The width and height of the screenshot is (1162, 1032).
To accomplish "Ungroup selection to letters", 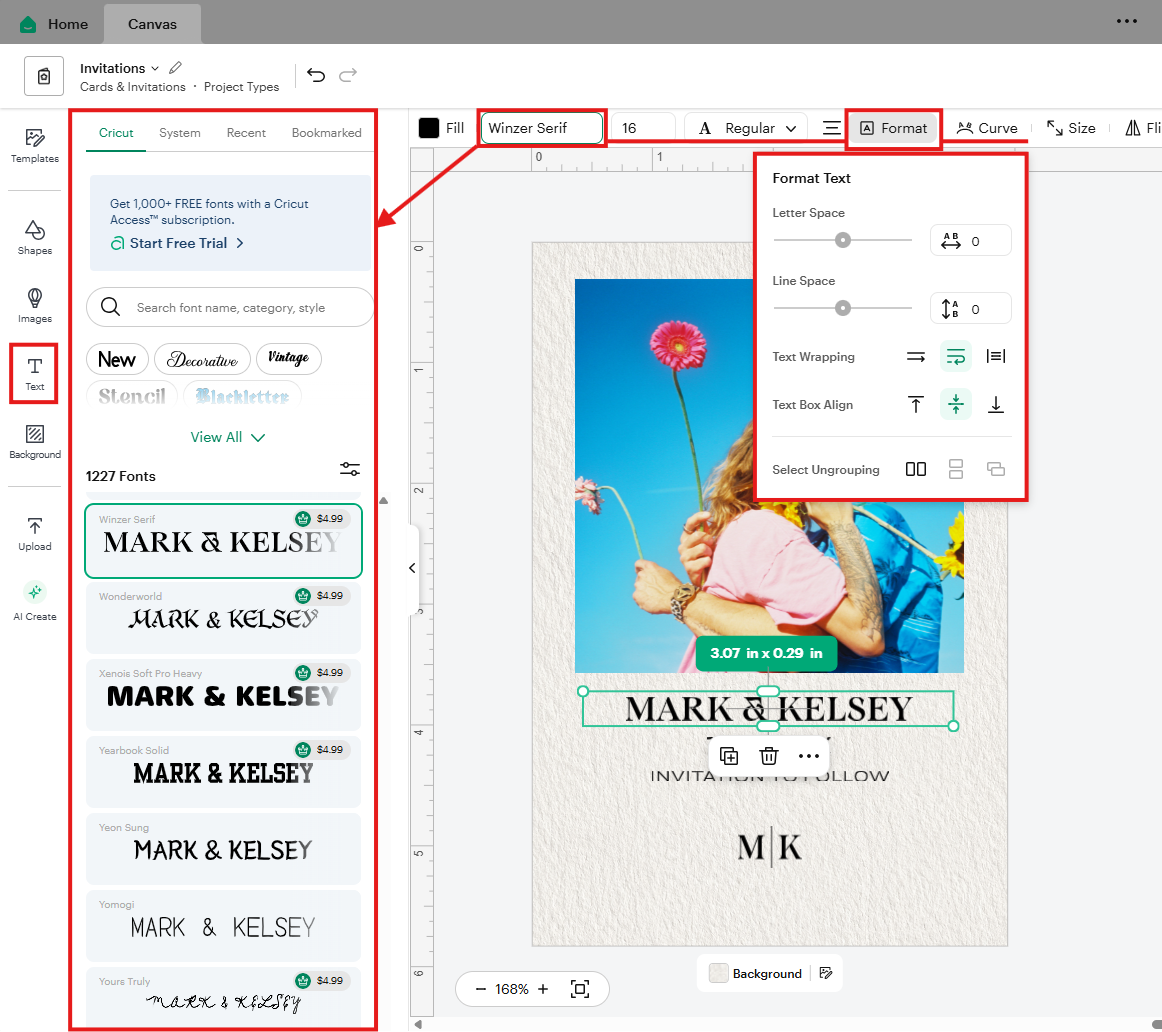I will (916, 469).
